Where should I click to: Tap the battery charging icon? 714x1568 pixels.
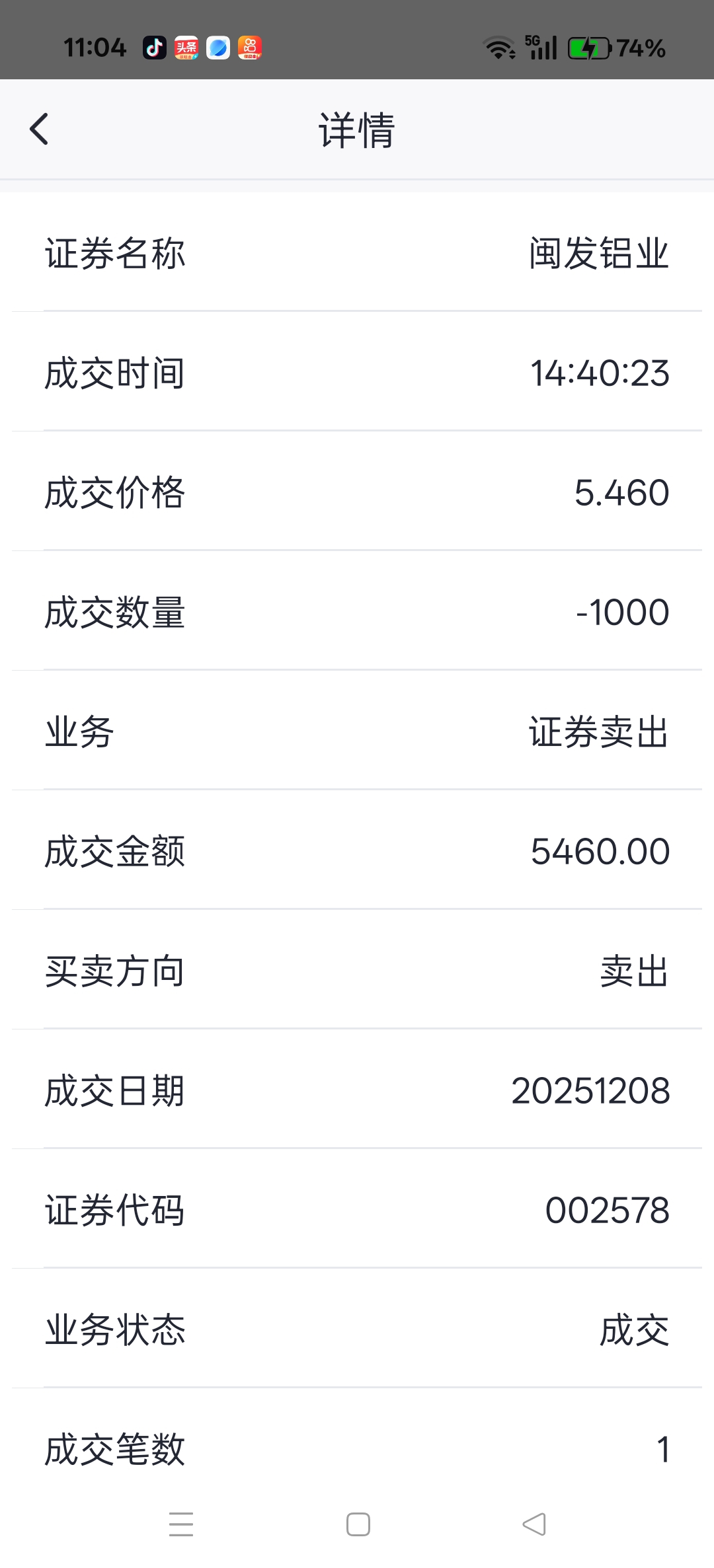[590, 48]
